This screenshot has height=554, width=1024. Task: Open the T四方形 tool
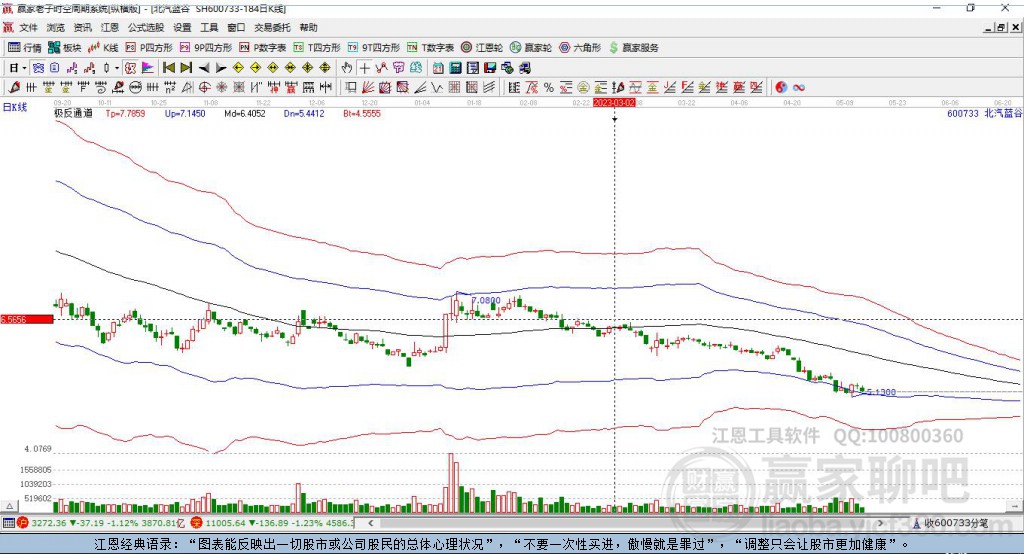click(317, 48)
